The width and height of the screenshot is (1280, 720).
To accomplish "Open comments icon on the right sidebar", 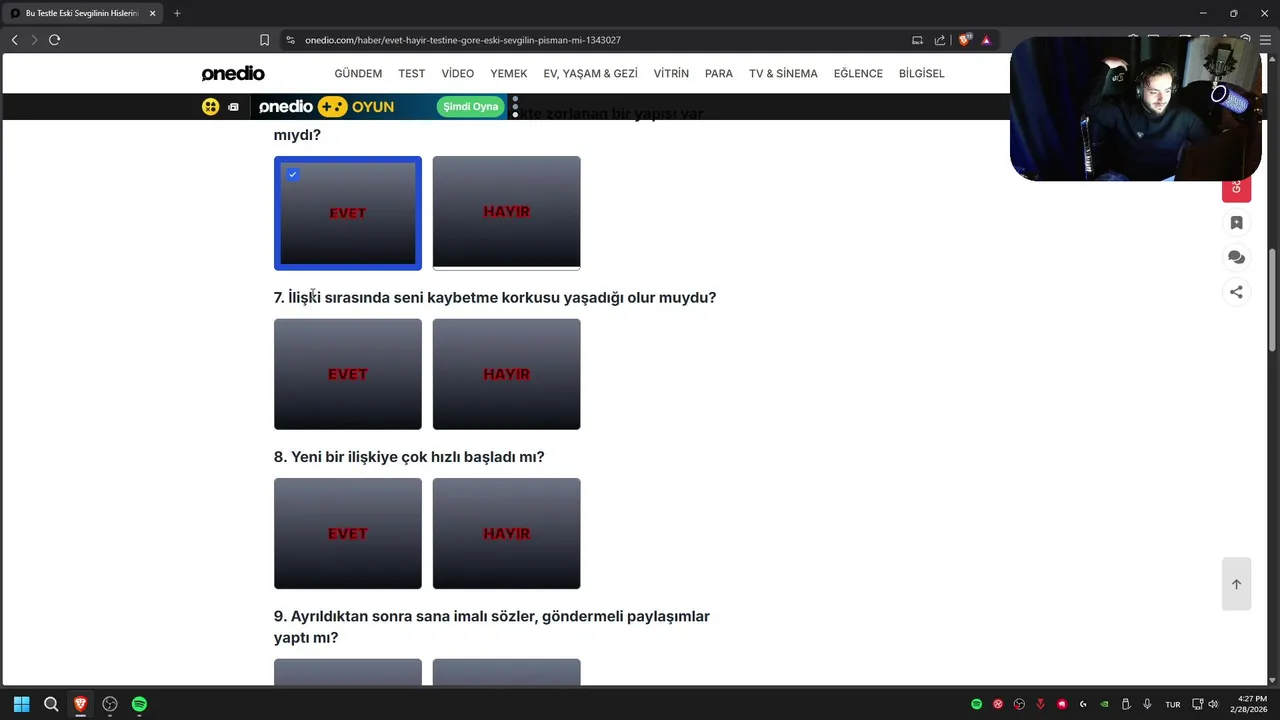I will [x=1237, y=258].
